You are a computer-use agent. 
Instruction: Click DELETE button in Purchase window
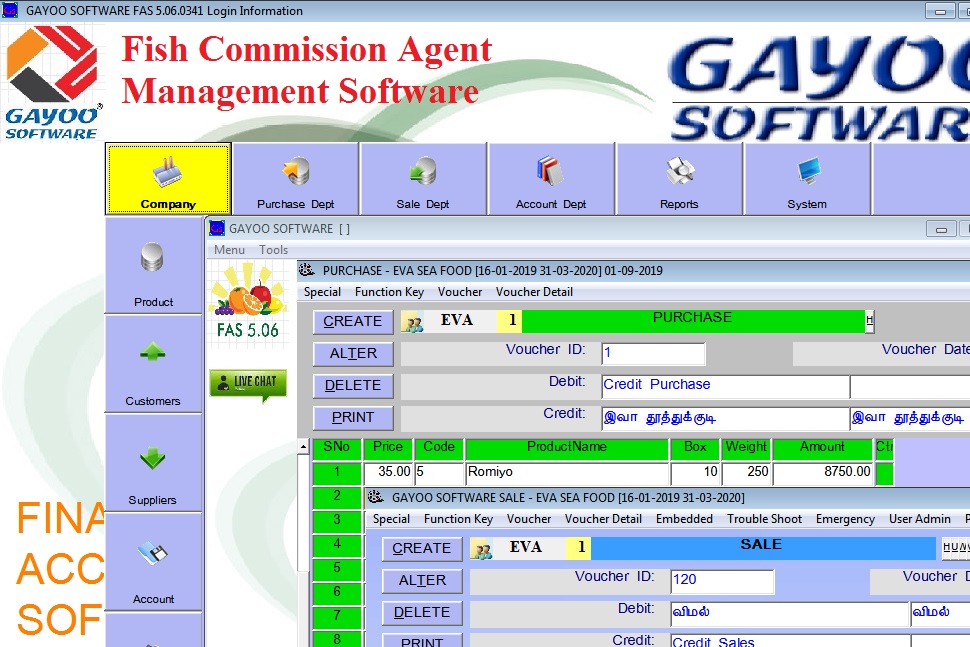(353, 386)
